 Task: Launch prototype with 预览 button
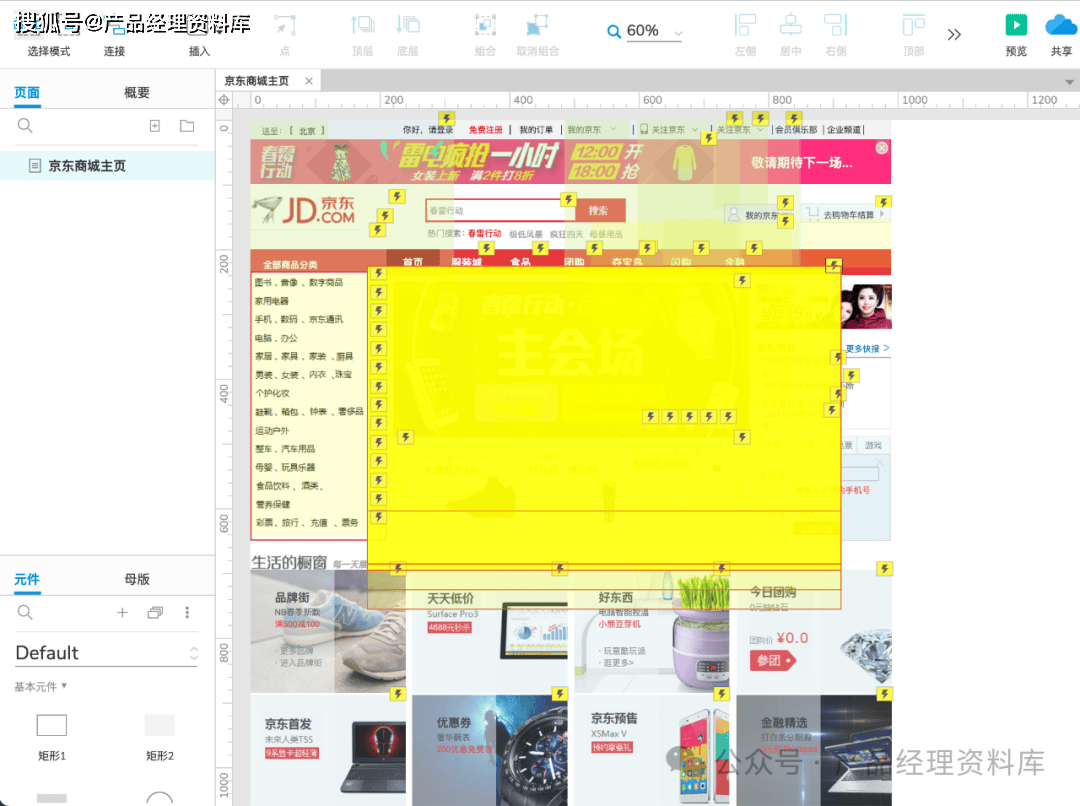[1016, 36]
